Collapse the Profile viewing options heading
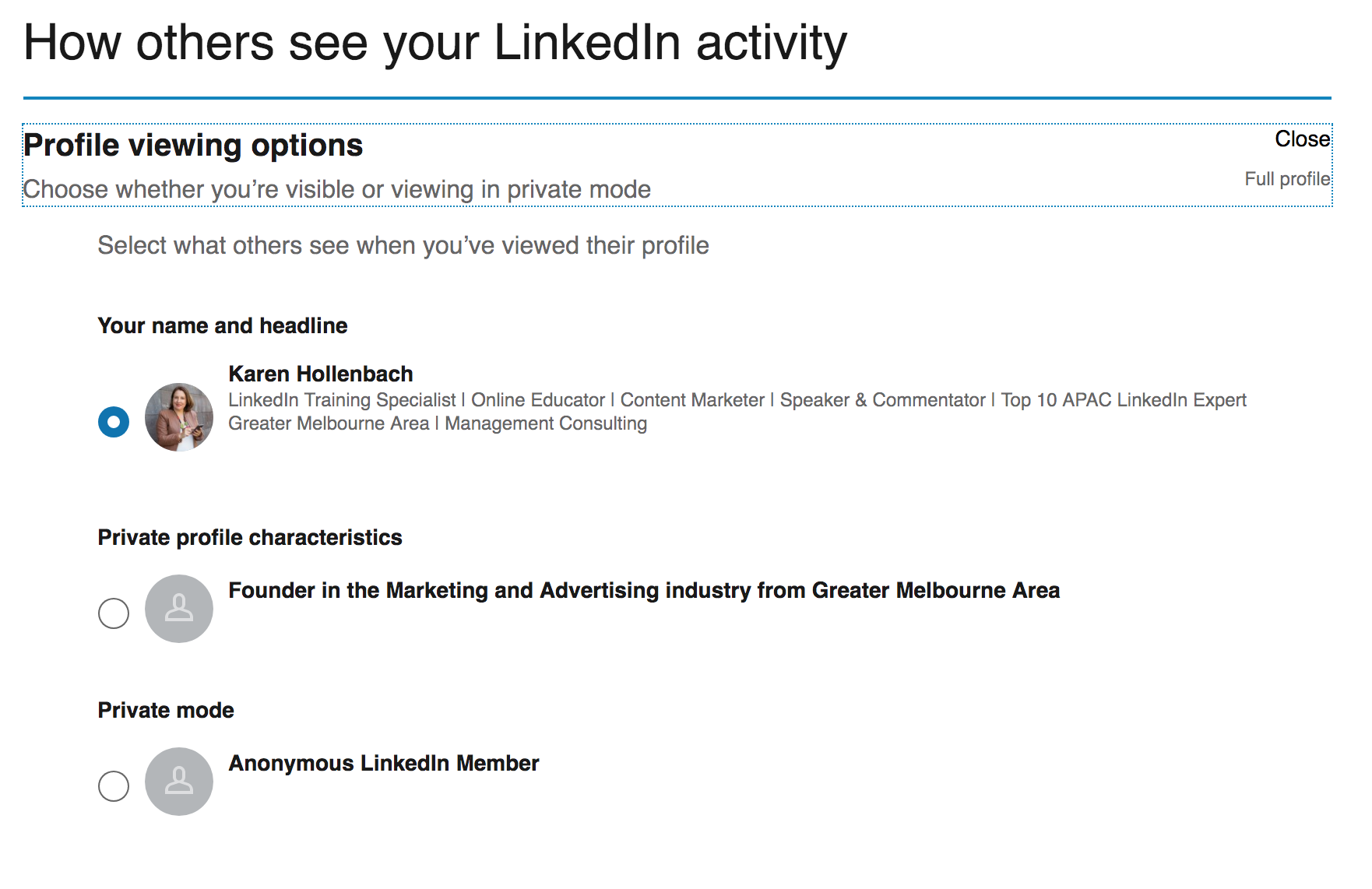Screen dimensions: 1372x889 [x=193, y=146]
